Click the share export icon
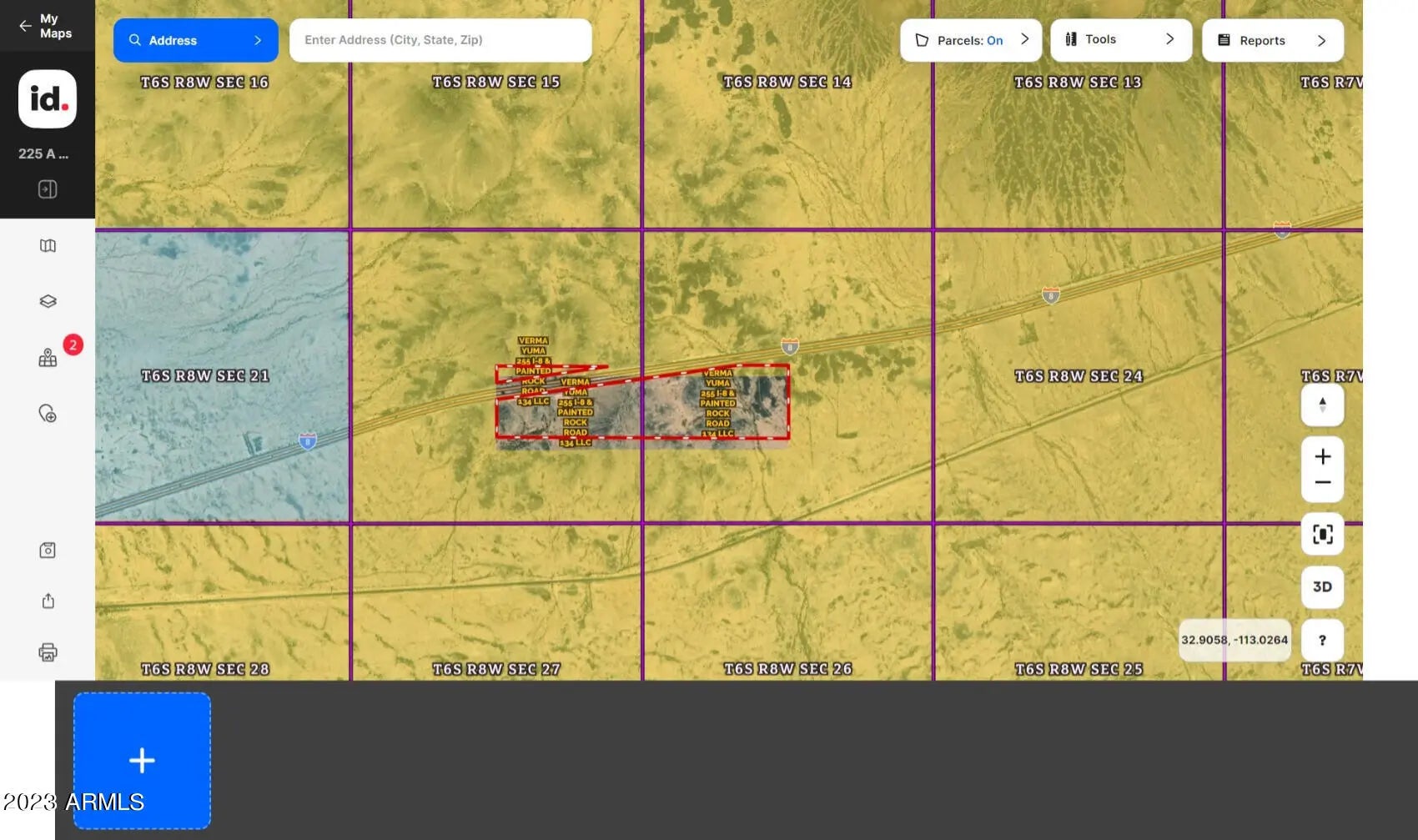The height and width of the screenshot is (840, 1418). (x=48, y=601)
